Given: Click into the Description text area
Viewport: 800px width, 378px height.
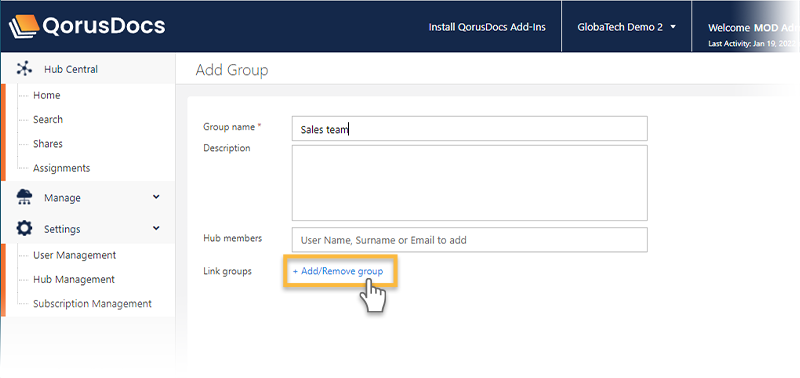Looking at the screenshot, I should (x=469, y=183).
